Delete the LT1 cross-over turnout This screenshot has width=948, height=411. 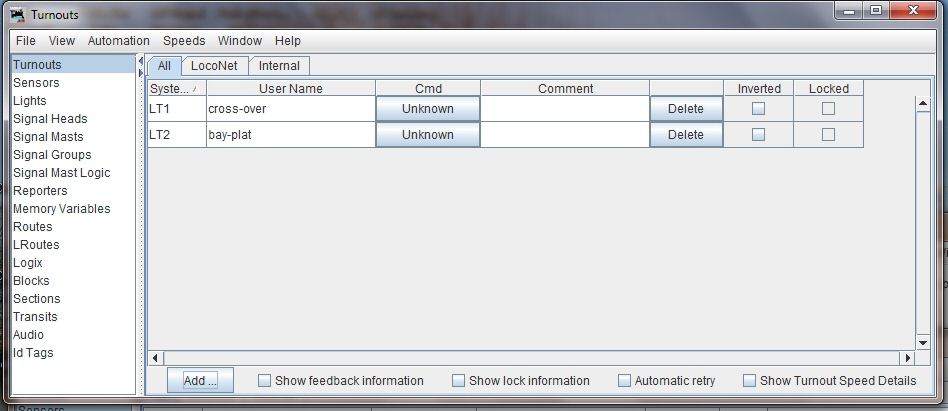[x=685, y=109]
